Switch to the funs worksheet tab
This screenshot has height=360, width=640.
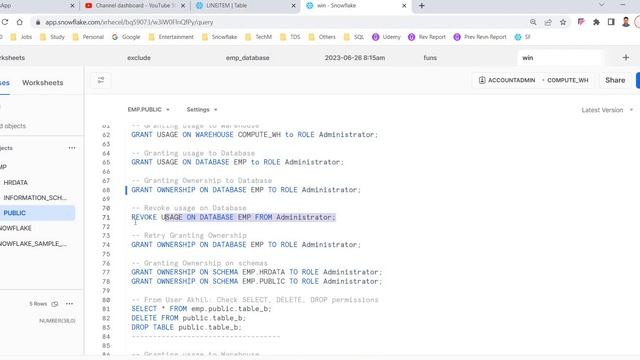430,58
